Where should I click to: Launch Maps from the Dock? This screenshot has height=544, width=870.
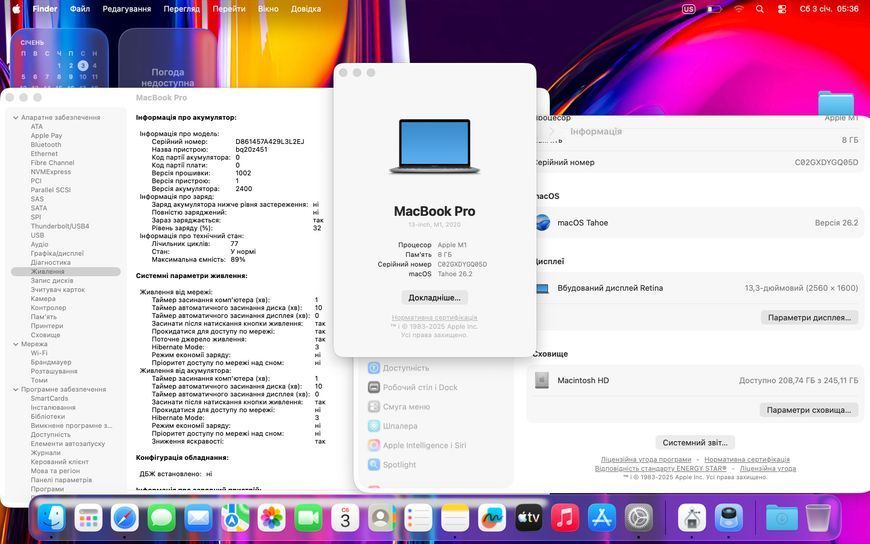[235, 518]
